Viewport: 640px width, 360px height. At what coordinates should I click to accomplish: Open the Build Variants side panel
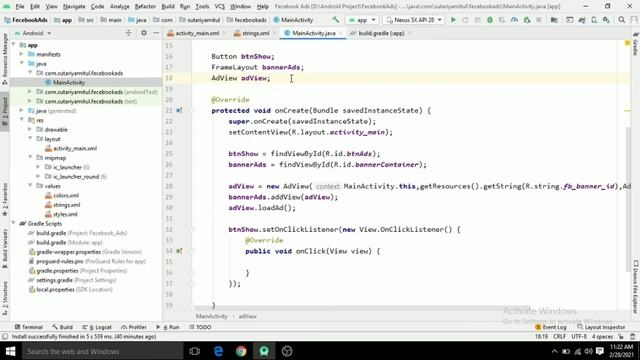[5, 248]
